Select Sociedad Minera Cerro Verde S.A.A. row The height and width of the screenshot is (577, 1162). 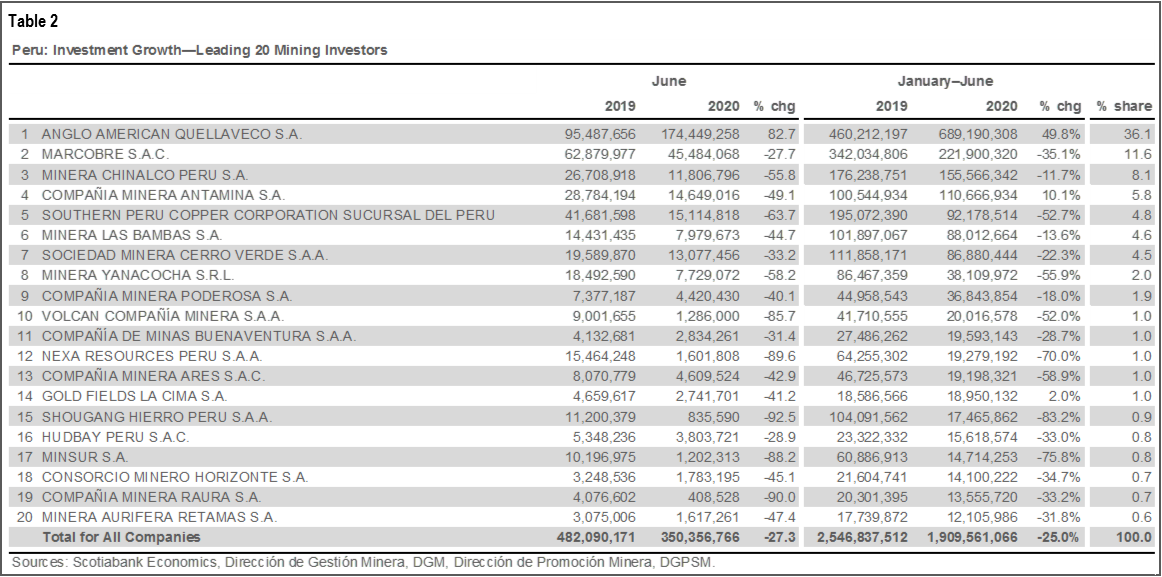tap(184, 255)
